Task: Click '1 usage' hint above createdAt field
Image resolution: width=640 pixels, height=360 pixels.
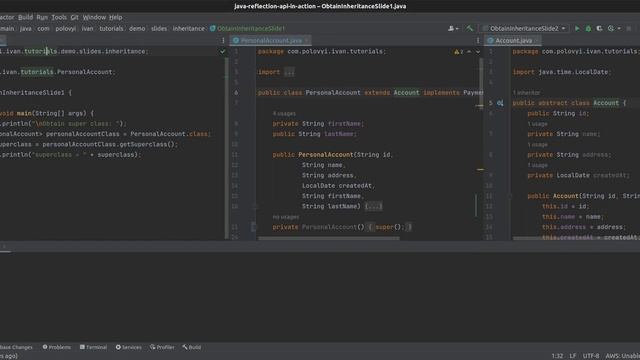Action: tap(538, 165)
